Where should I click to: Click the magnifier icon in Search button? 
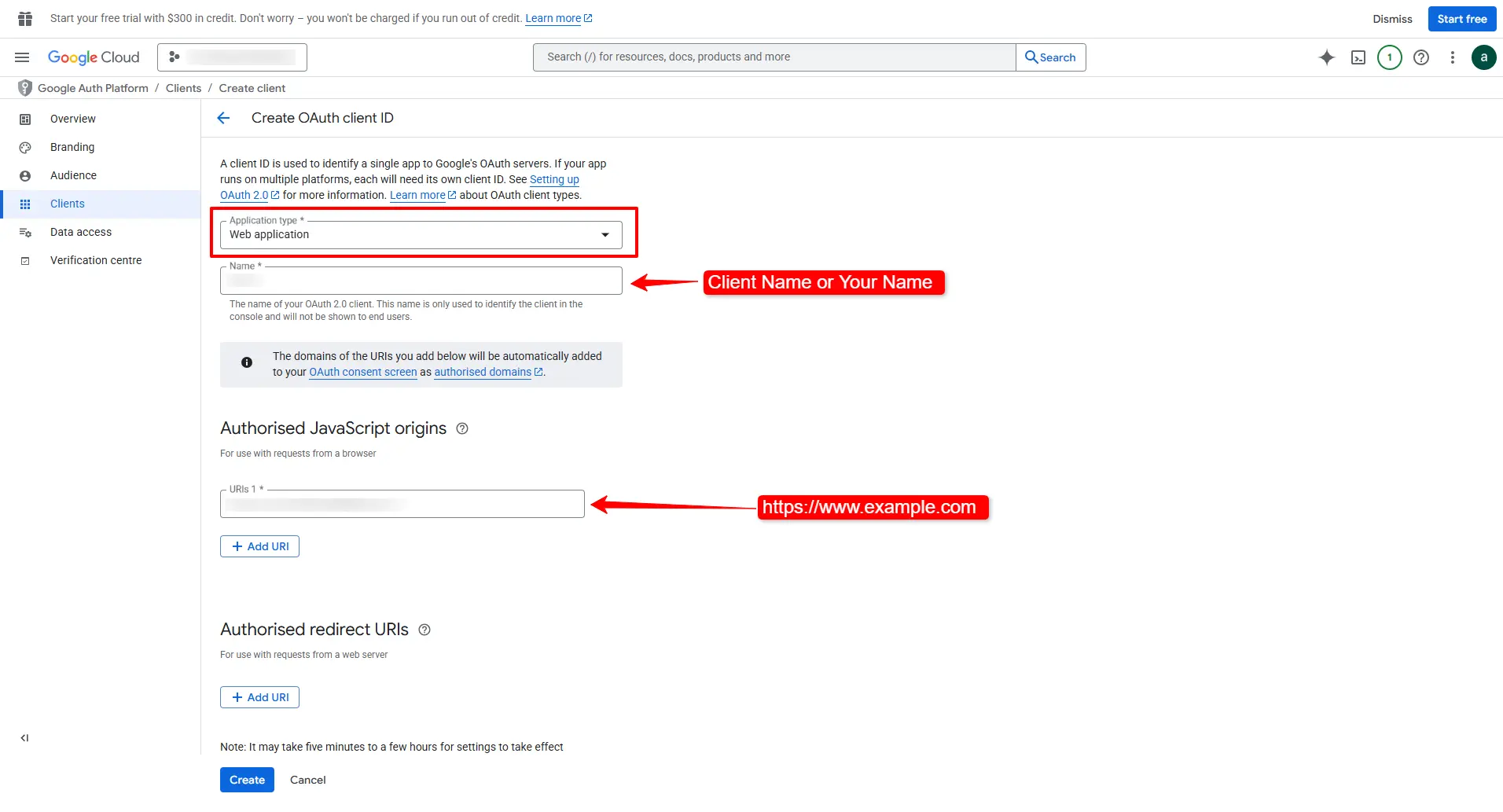[x=1031, y=57]
